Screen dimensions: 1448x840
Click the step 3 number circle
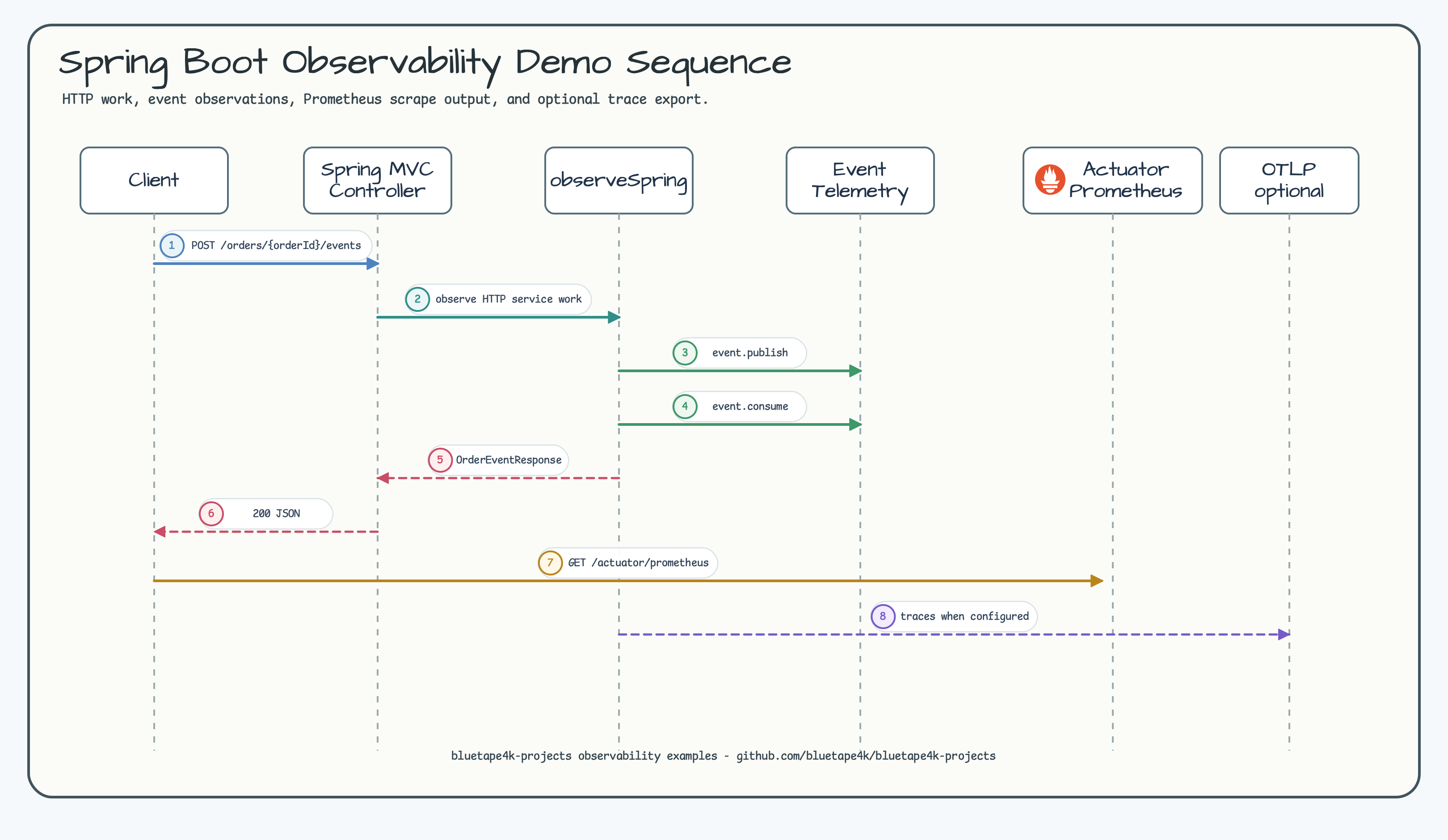pos(685,353)
